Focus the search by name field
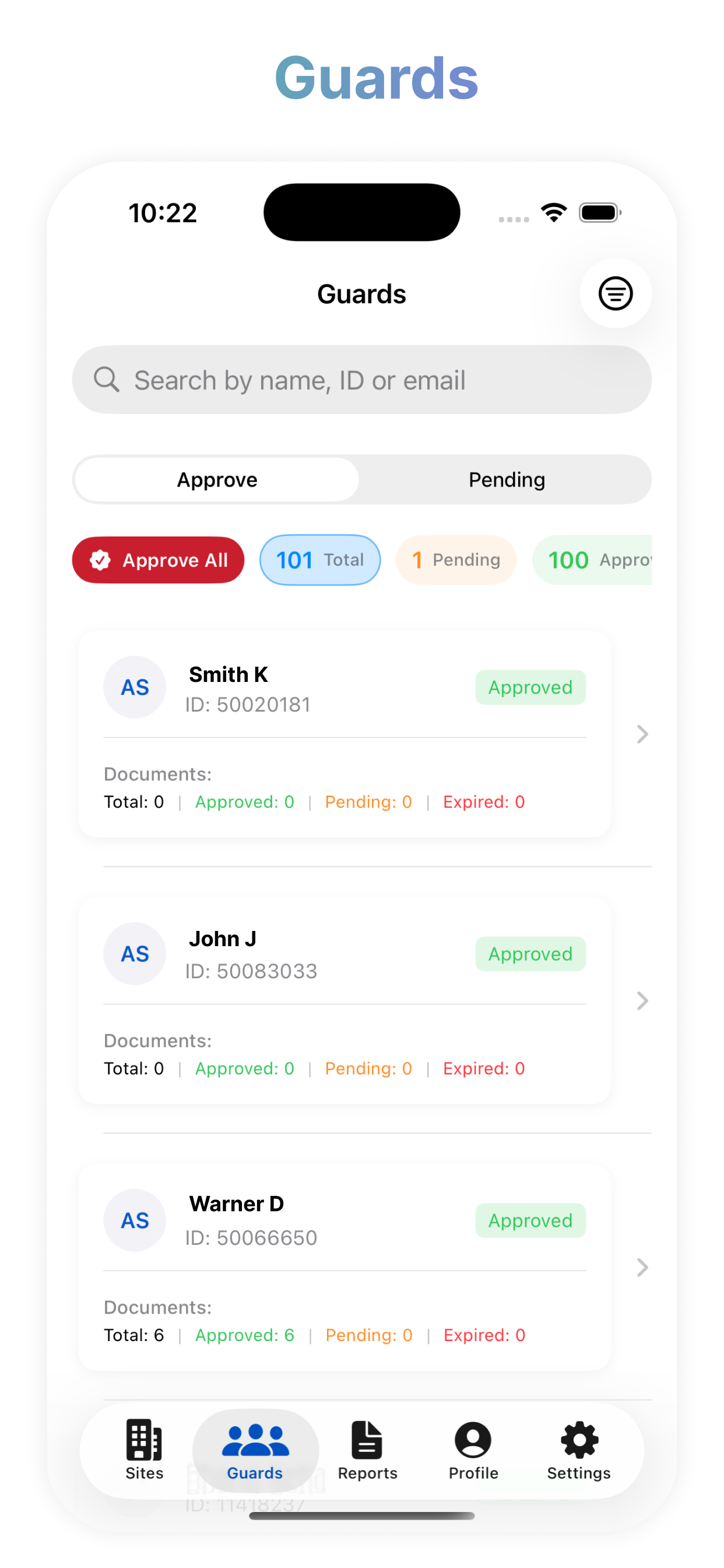 pyautogui.click(x=361, y=380)
